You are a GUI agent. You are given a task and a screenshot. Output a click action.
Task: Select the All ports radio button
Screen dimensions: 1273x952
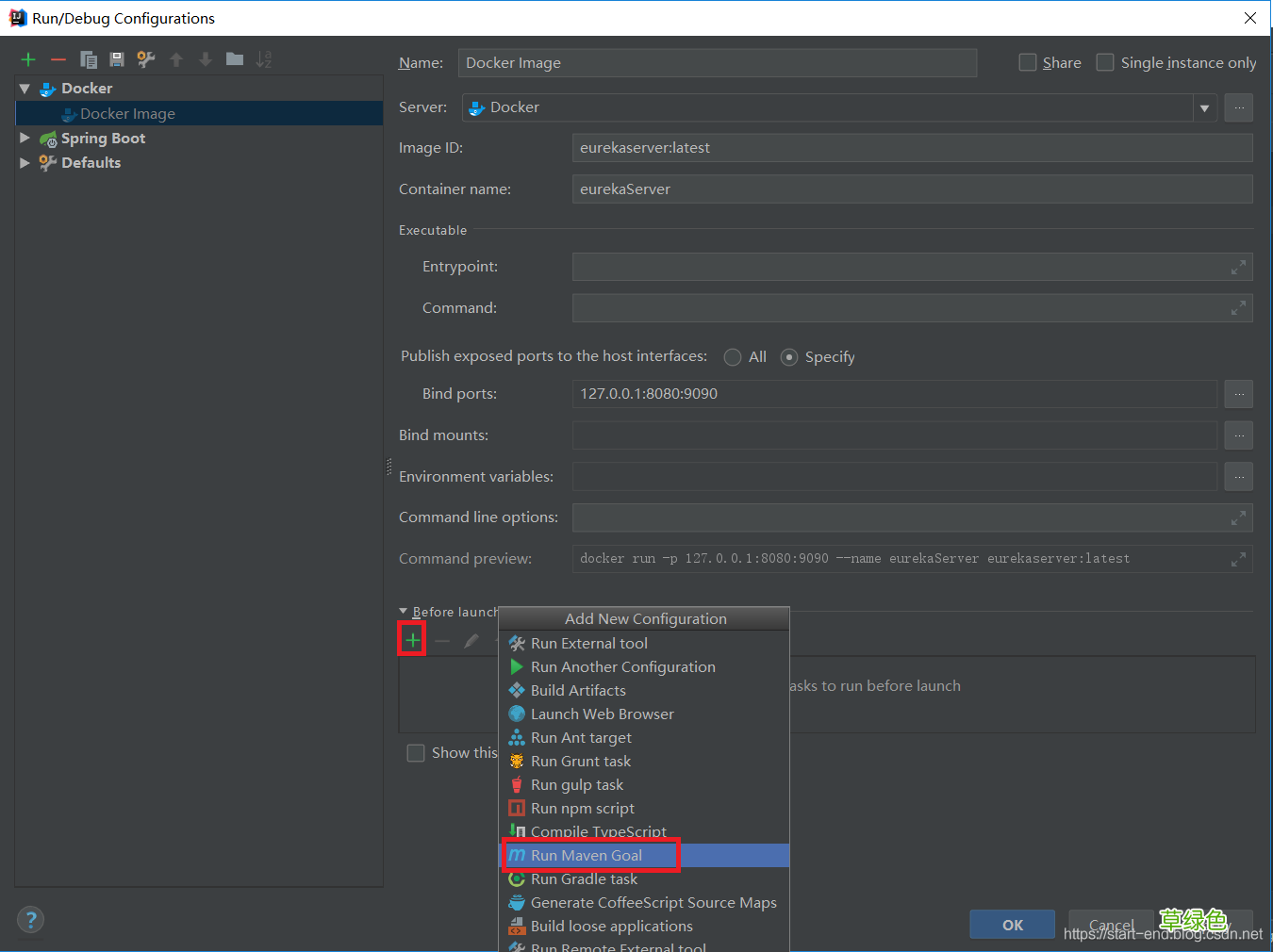point(733,357)
